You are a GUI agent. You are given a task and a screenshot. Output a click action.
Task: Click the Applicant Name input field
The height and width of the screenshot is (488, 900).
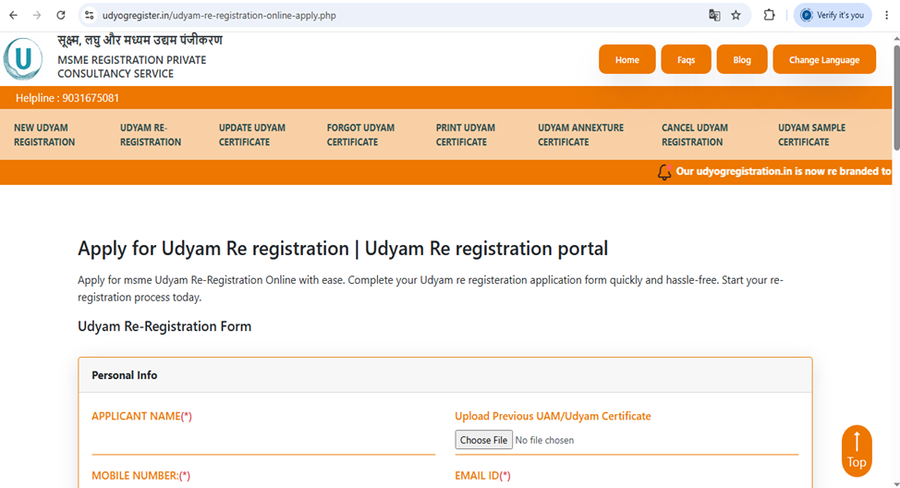[263, 441]
